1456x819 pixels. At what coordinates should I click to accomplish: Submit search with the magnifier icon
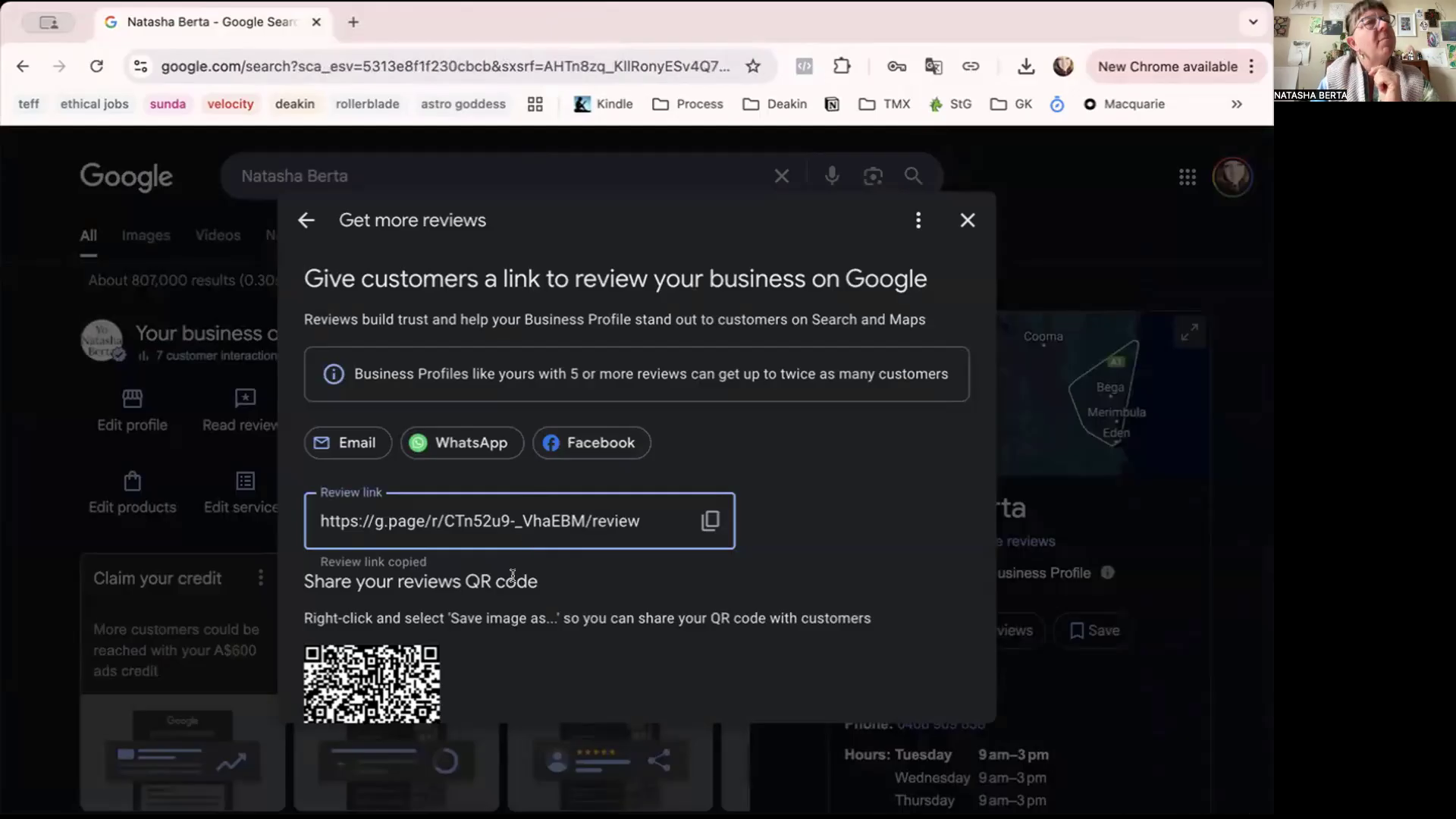tap(913, 176)
